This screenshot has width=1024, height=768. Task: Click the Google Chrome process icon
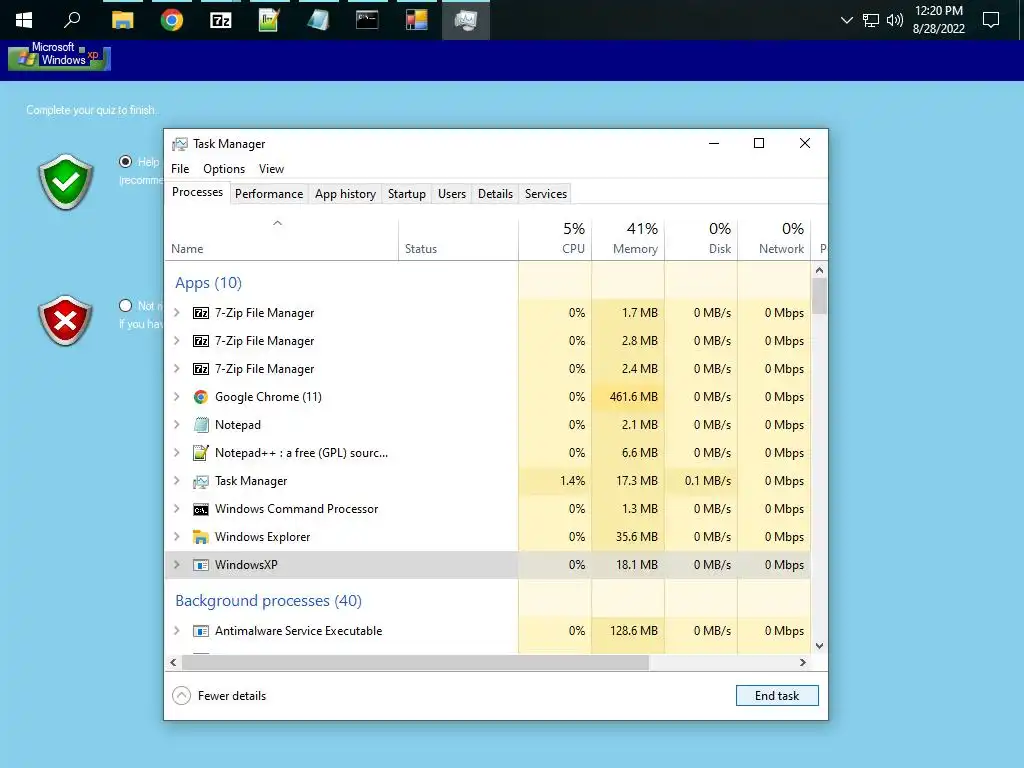click(201, 397)
